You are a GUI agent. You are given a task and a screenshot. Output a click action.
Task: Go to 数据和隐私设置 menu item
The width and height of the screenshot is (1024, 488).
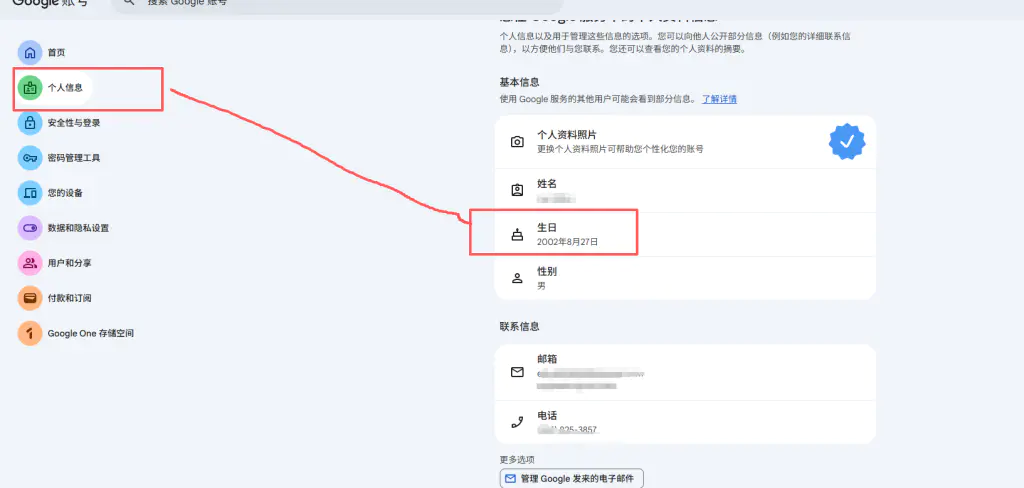[x=78, y=228]
